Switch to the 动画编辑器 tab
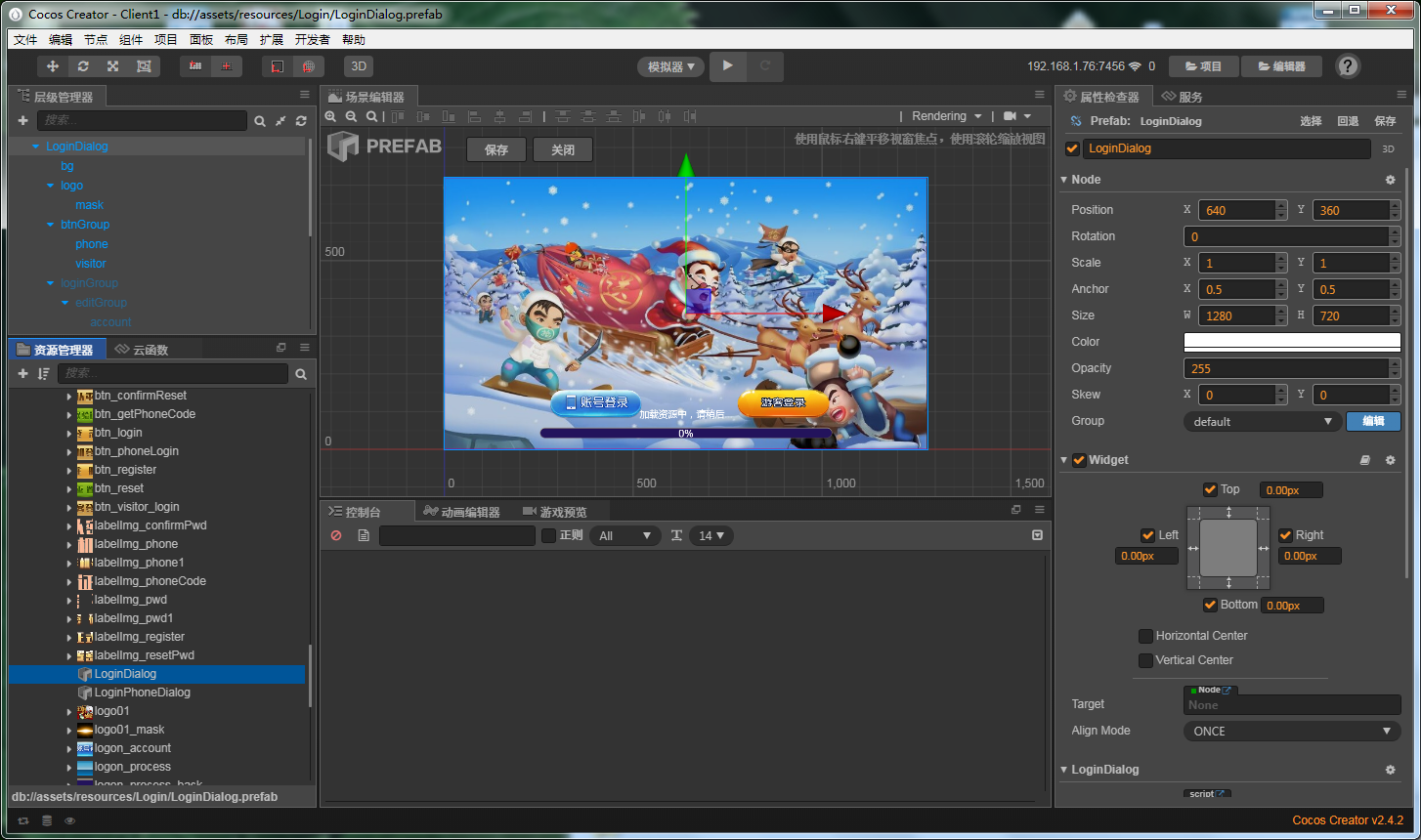The width and height of the screenshot is (1421, 840). tap(461, 512)
